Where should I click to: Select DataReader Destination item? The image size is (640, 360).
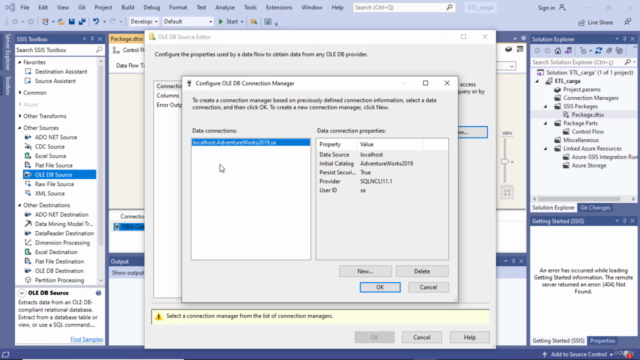(x=64, y=233)
